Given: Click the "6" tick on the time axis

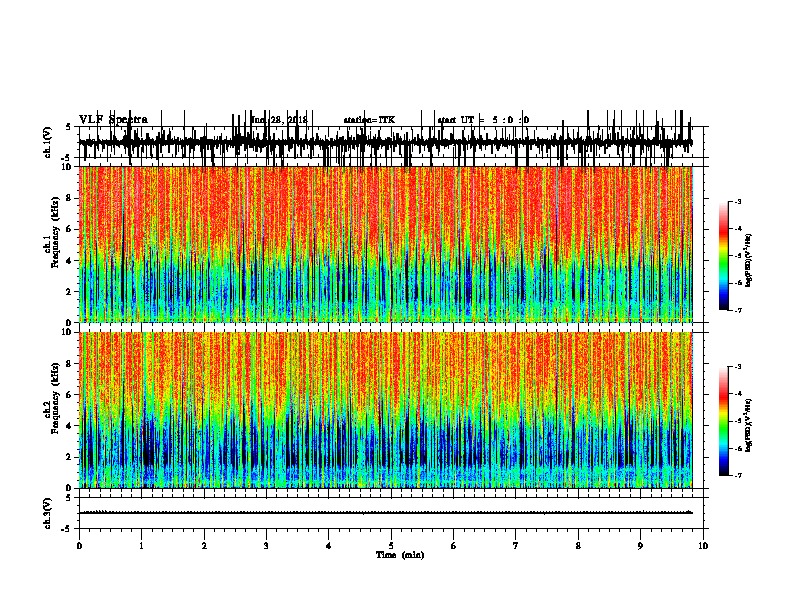Looking at the screenshot, I should pos(454,546).
